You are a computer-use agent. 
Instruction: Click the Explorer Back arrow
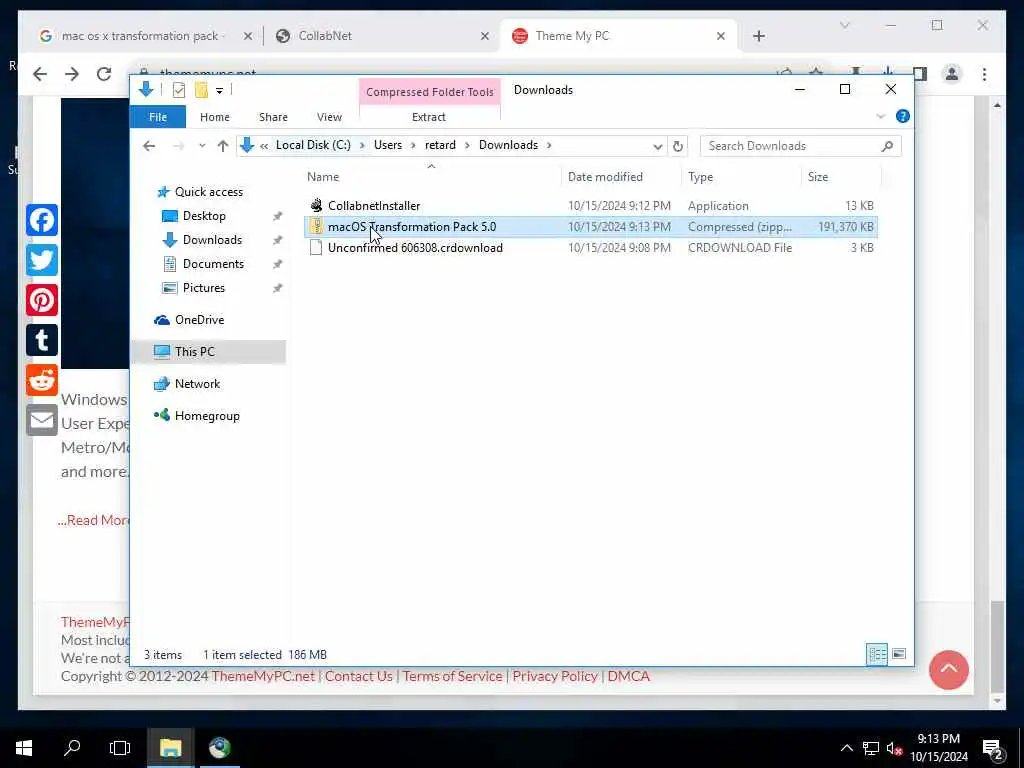pos(149,146)
